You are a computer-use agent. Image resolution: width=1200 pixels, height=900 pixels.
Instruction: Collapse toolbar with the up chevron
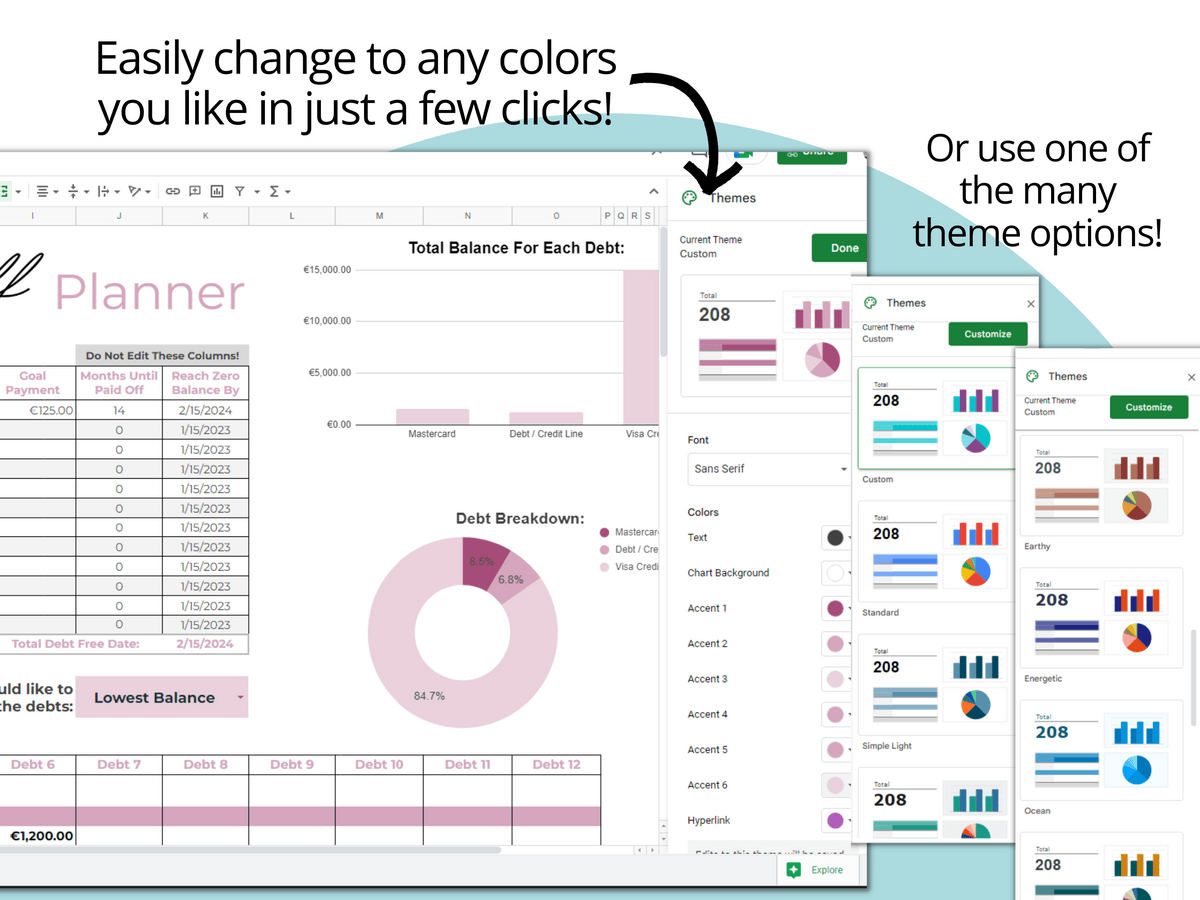(653, 191)
